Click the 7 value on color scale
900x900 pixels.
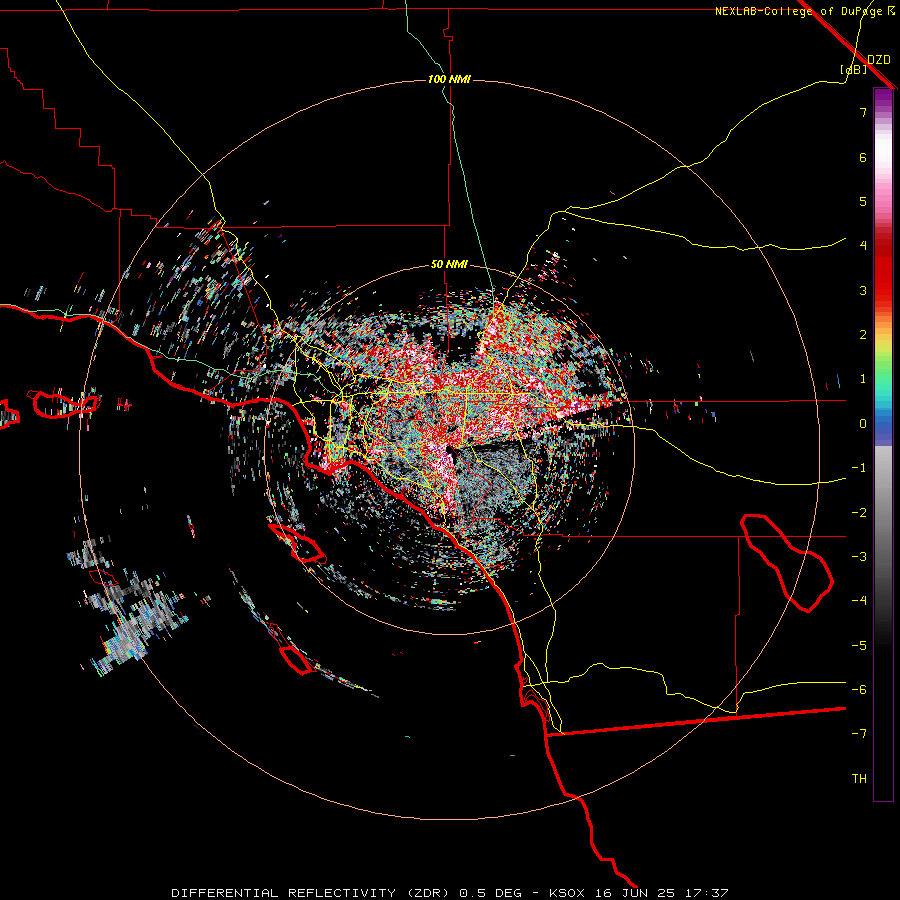coord(863,112)
